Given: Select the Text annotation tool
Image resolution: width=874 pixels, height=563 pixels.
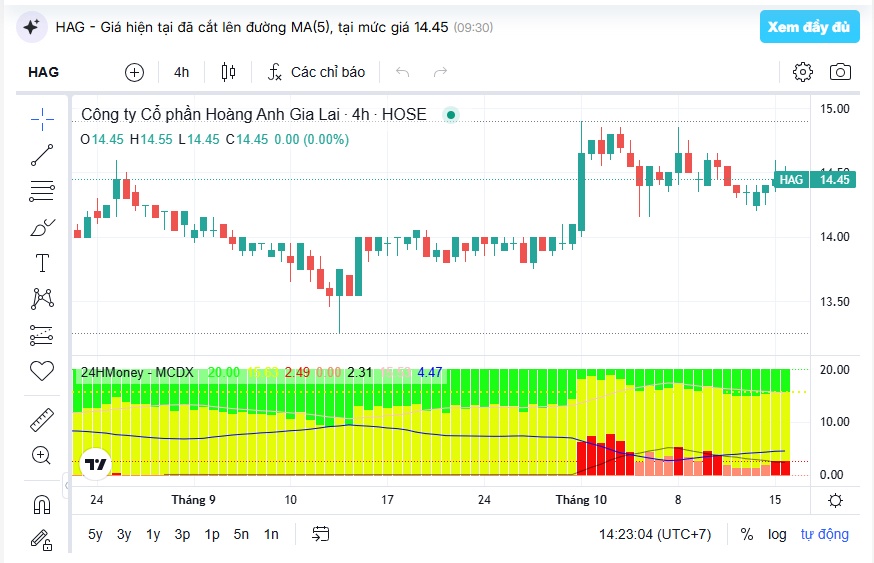Looking at the screenshot, I should point(42,263).
